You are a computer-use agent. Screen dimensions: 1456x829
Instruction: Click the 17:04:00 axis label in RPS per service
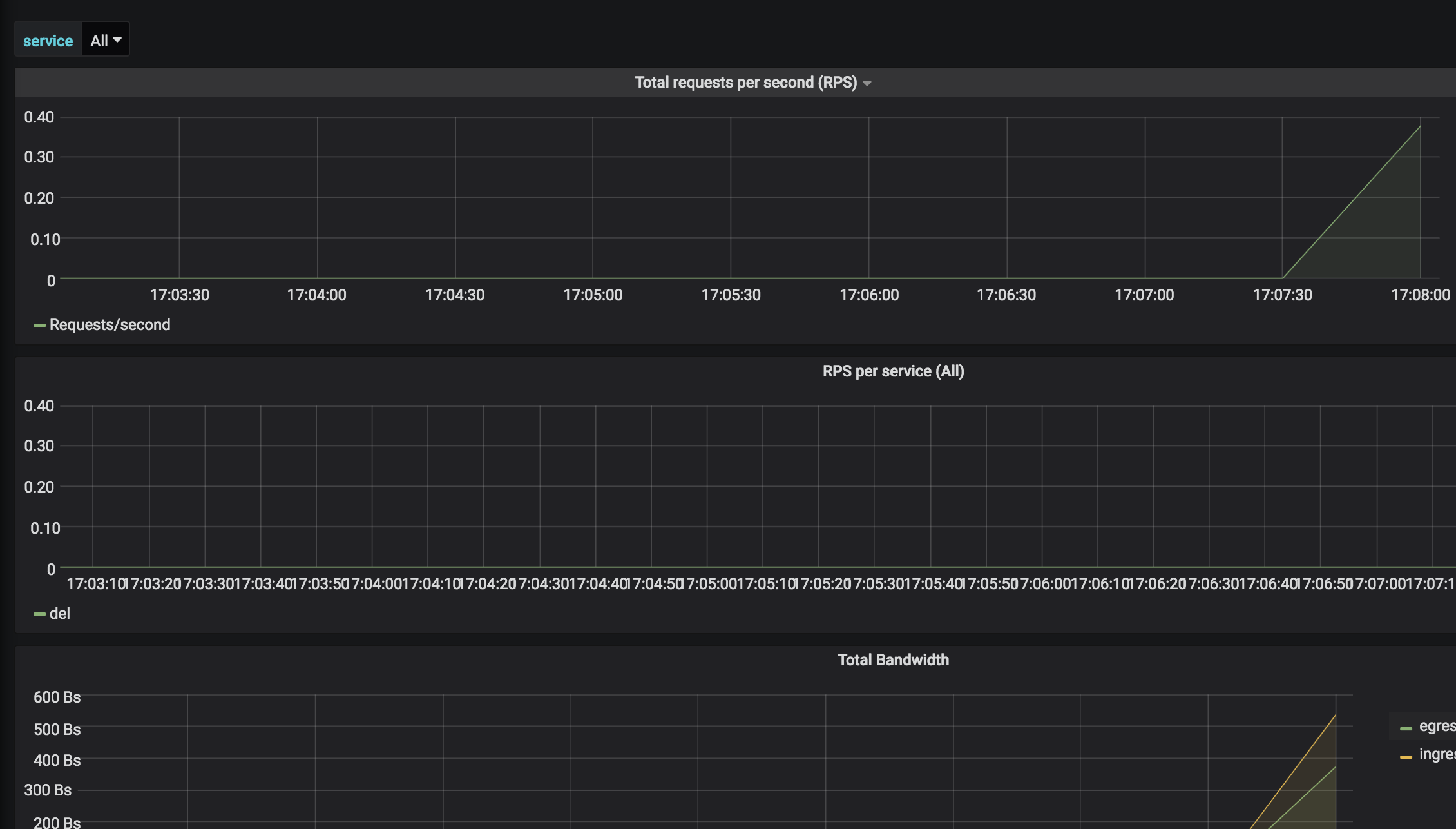pyautogui.click(x=372, y=584)
